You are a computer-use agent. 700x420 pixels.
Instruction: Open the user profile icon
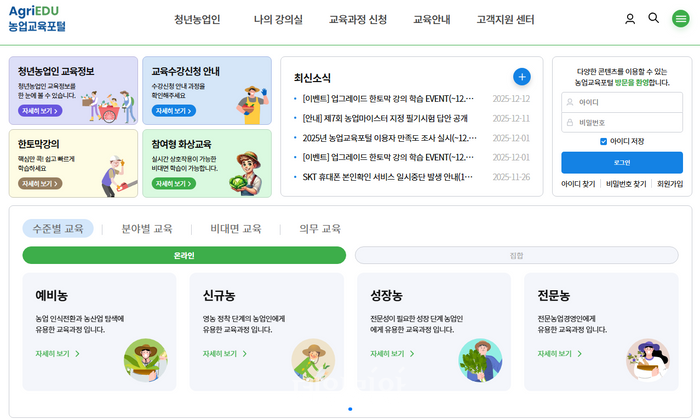629,19
